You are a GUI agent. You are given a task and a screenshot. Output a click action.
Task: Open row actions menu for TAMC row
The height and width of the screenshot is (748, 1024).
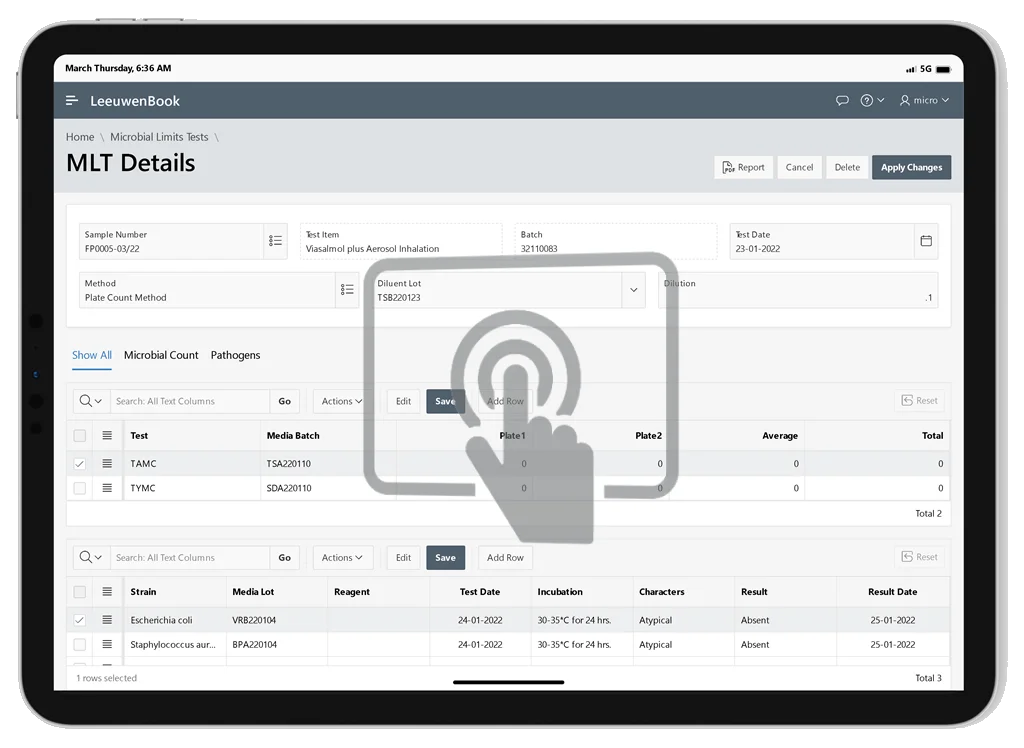tap(107, 464)
